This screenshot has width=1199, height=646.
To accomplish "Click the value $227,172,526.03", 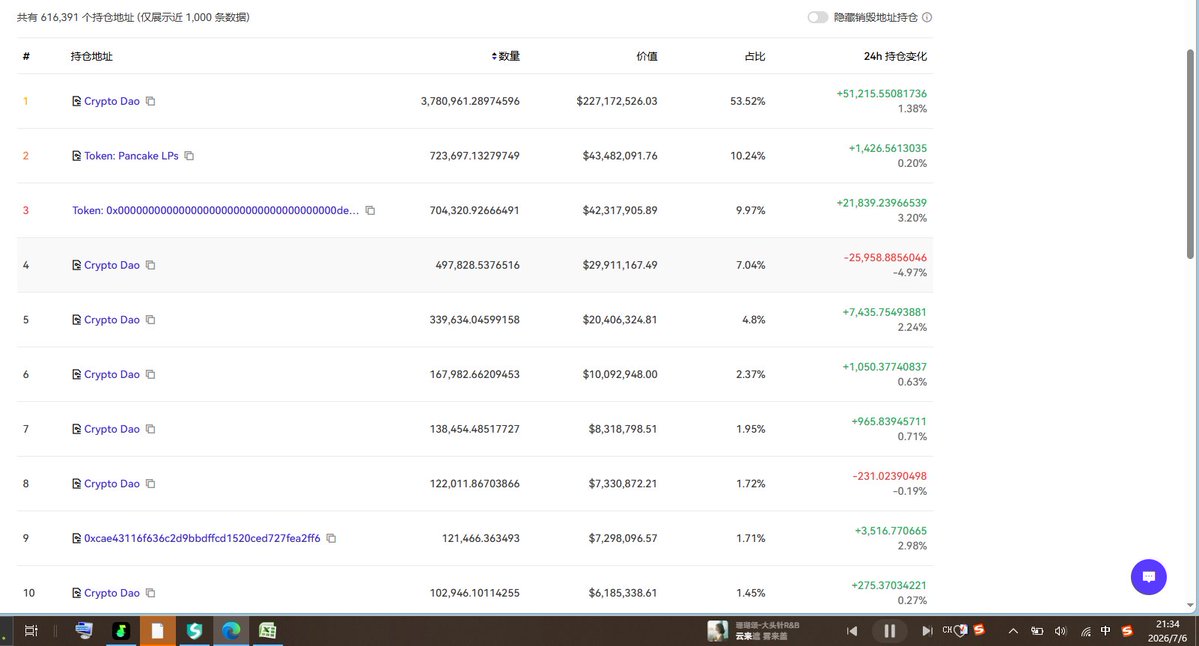I will pos(617,101).
